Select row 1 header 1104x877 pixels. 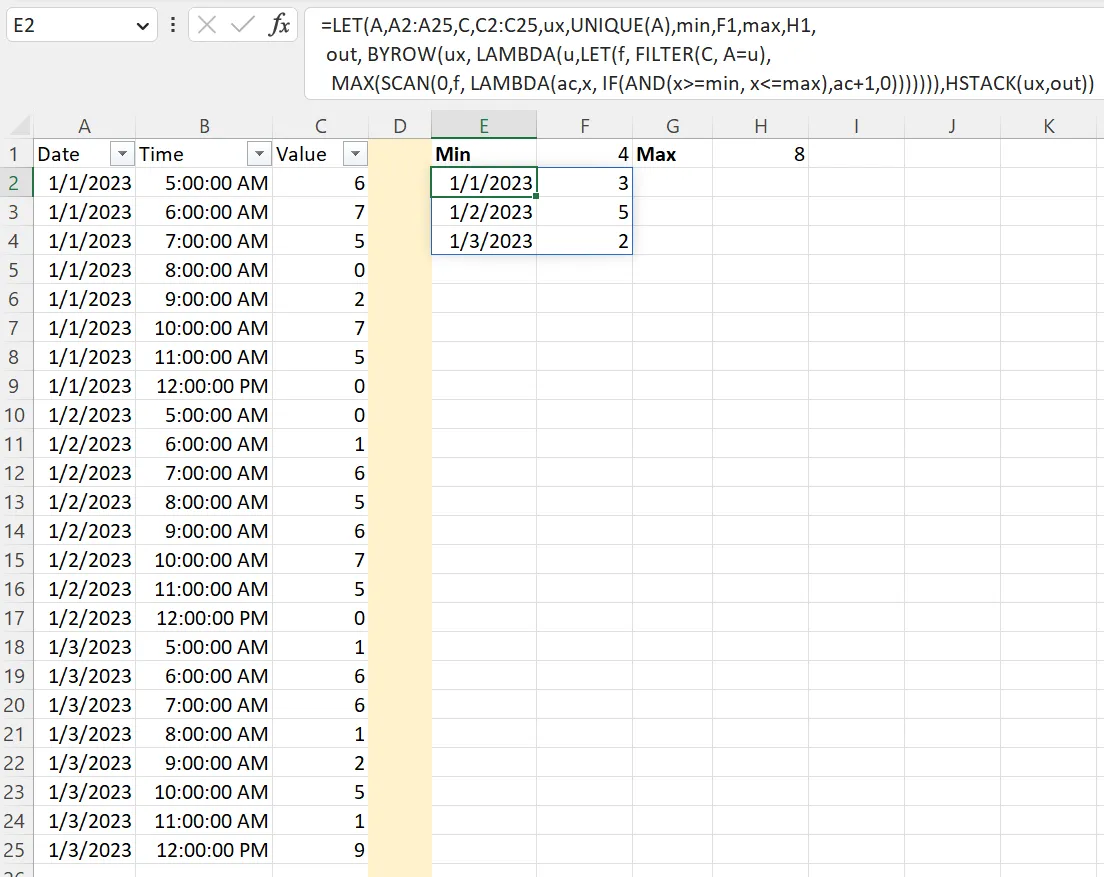(14, 153)
